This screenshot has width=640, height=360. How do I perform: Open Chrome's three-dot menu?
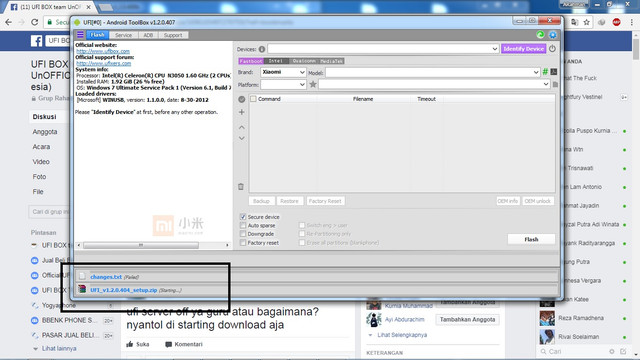631,22
